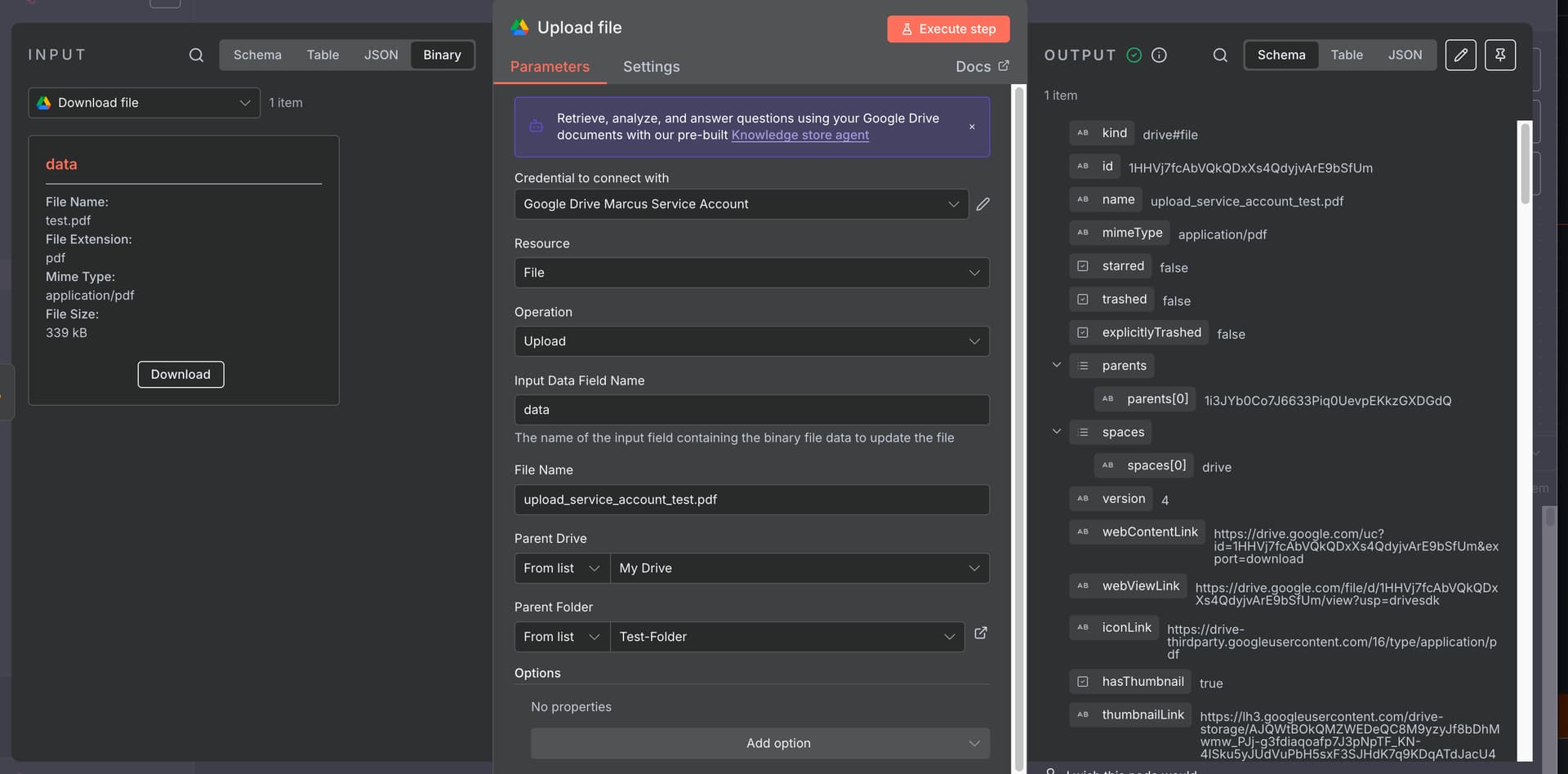Image resolution: width=1568 pixels, height=774 pixels.
Task: Open Parent Folder external link icon
Action: [981, 633]
